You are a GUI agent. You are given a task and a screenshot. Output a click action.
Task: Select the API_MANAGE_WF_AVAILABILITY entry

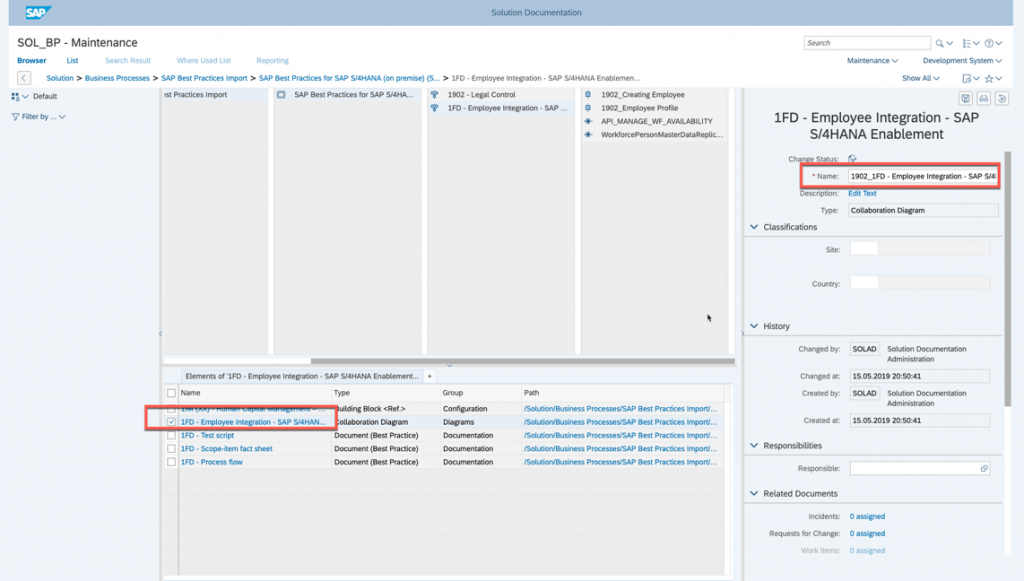pyautogui.click(x=656, y=121)
